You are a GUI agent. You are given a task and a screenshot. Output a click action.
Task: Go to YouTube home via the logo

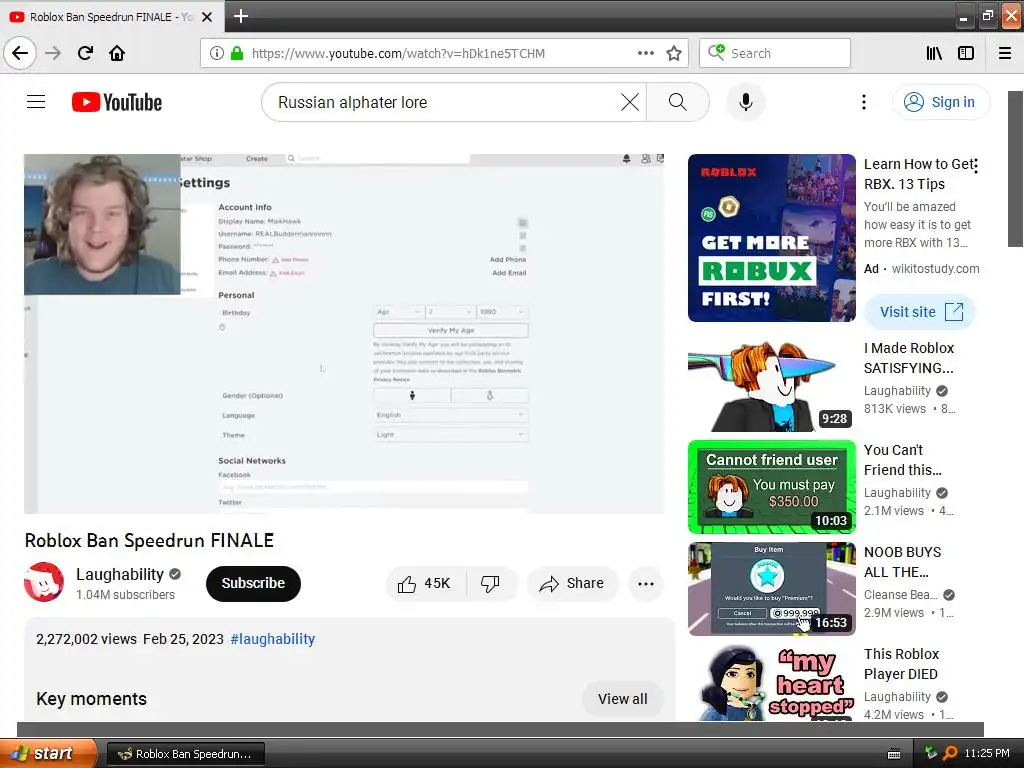(x=117, y=102)
